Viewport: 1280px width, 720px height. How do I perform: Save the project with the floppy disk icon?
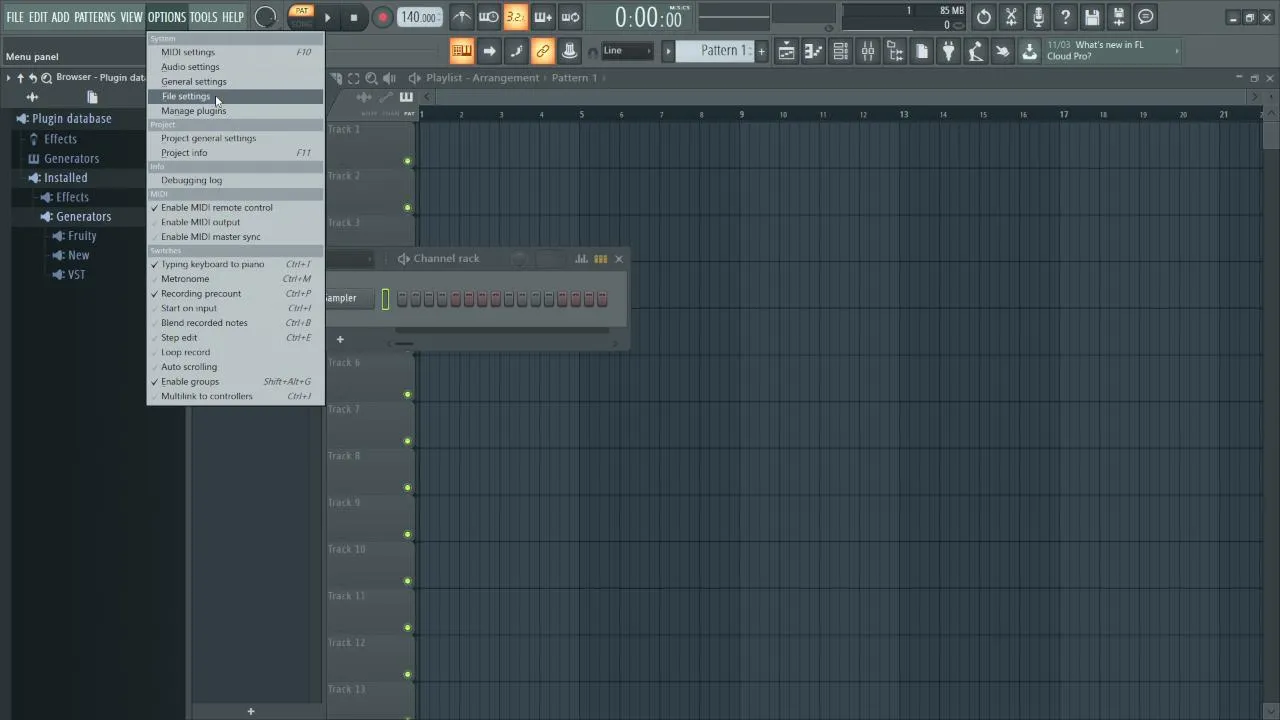click(1092, 17)
